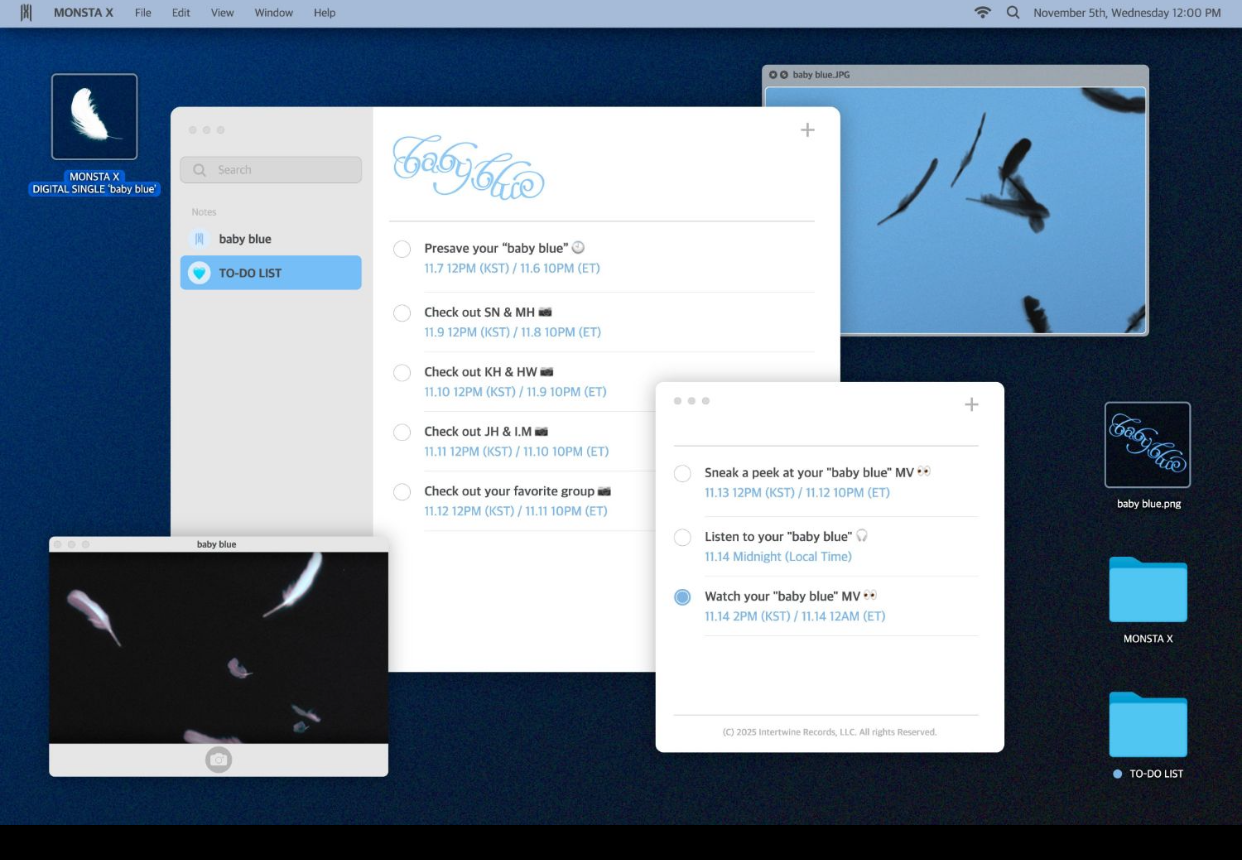1242x860 pixels.
Task: Open the baby blue.png desktop file
Action: coord(1147,445)
